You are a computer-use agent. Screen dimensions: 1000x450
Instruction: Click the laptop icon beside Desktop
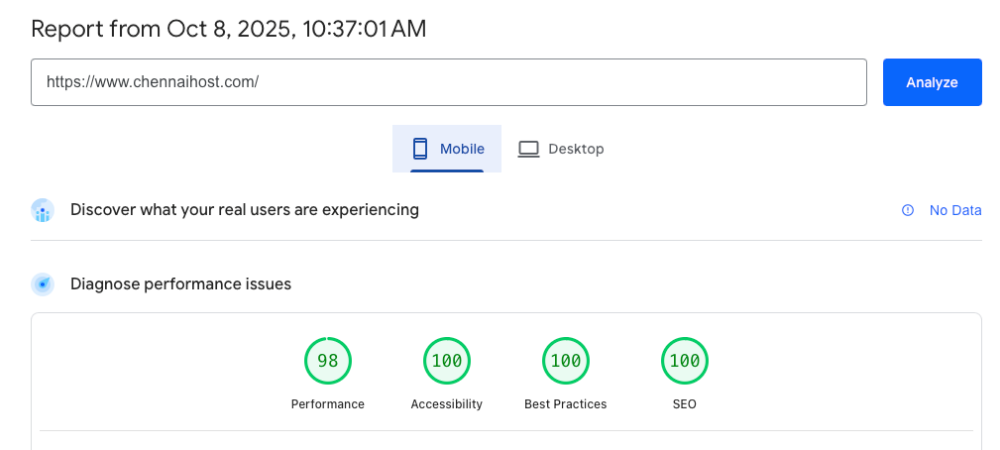point(528,149)
